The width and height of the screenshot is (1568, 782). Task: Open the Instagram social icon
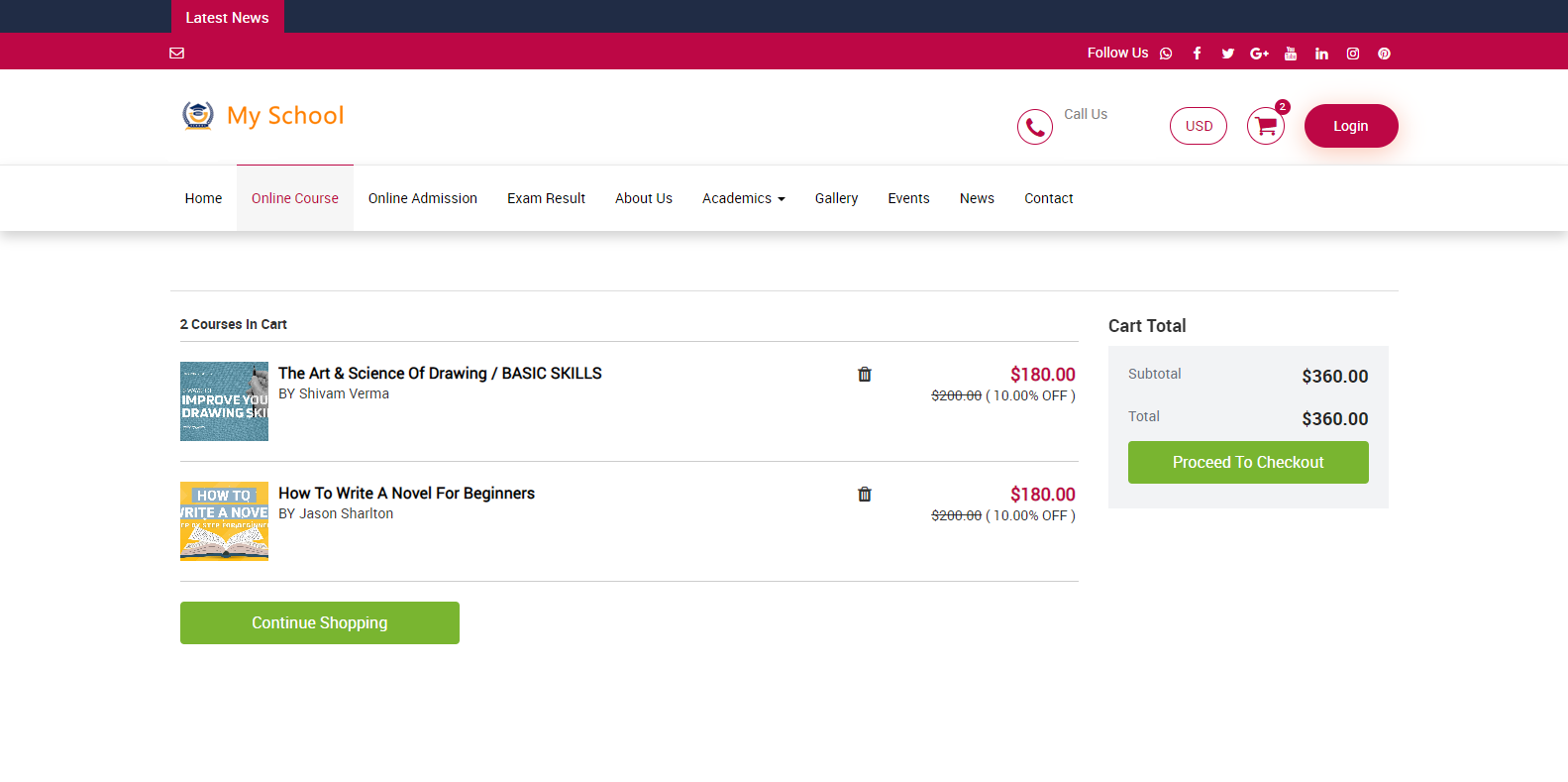[1352, 54]
